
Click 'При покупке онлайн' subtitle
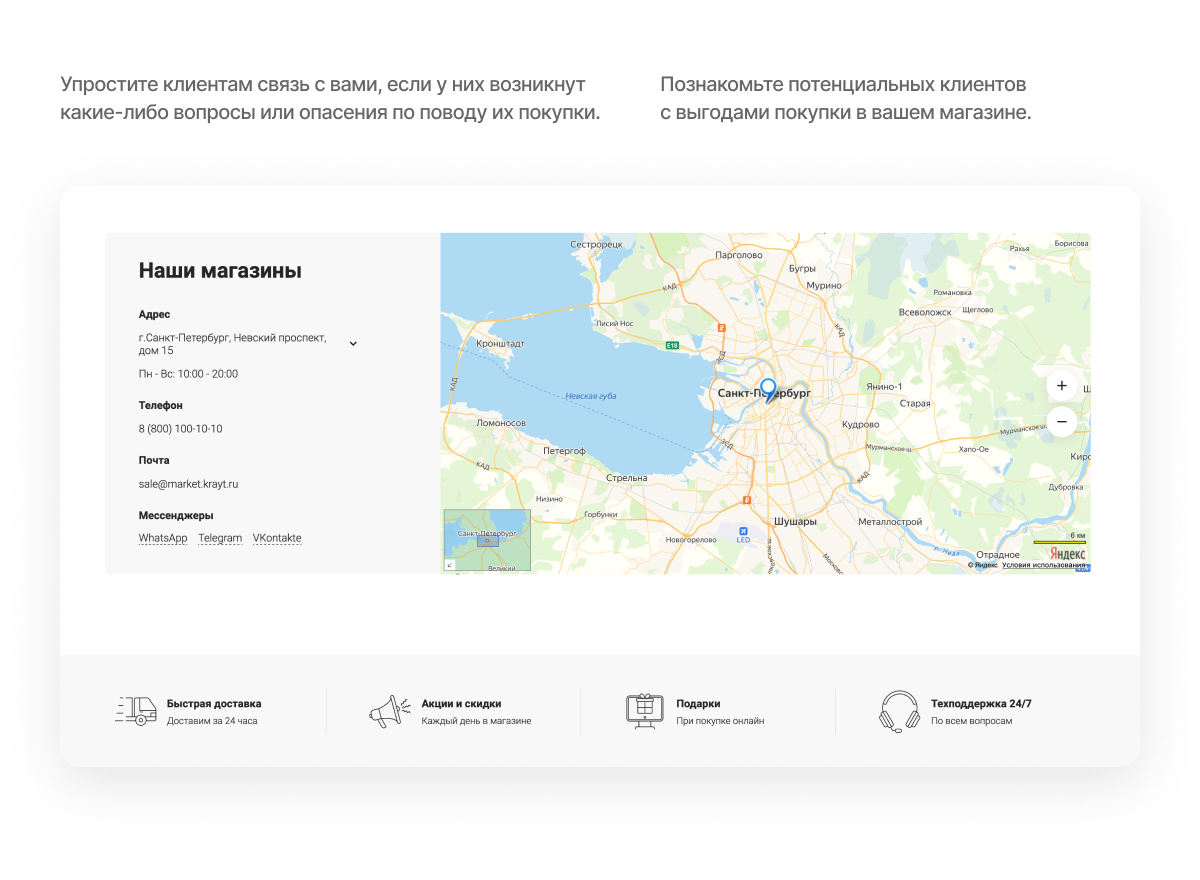(720, 721)
